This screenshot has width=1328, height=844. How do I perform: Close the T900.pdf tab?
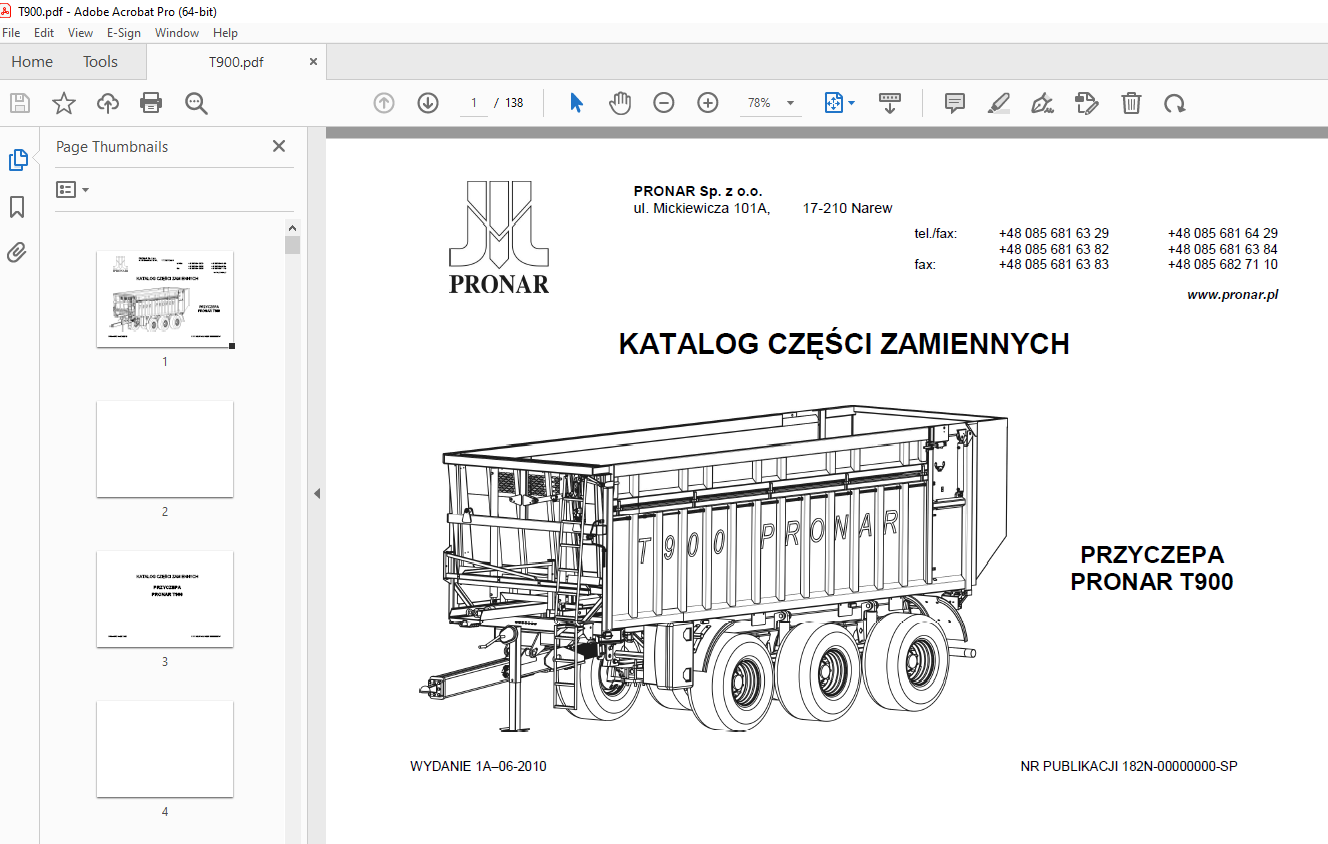[313, 62]
